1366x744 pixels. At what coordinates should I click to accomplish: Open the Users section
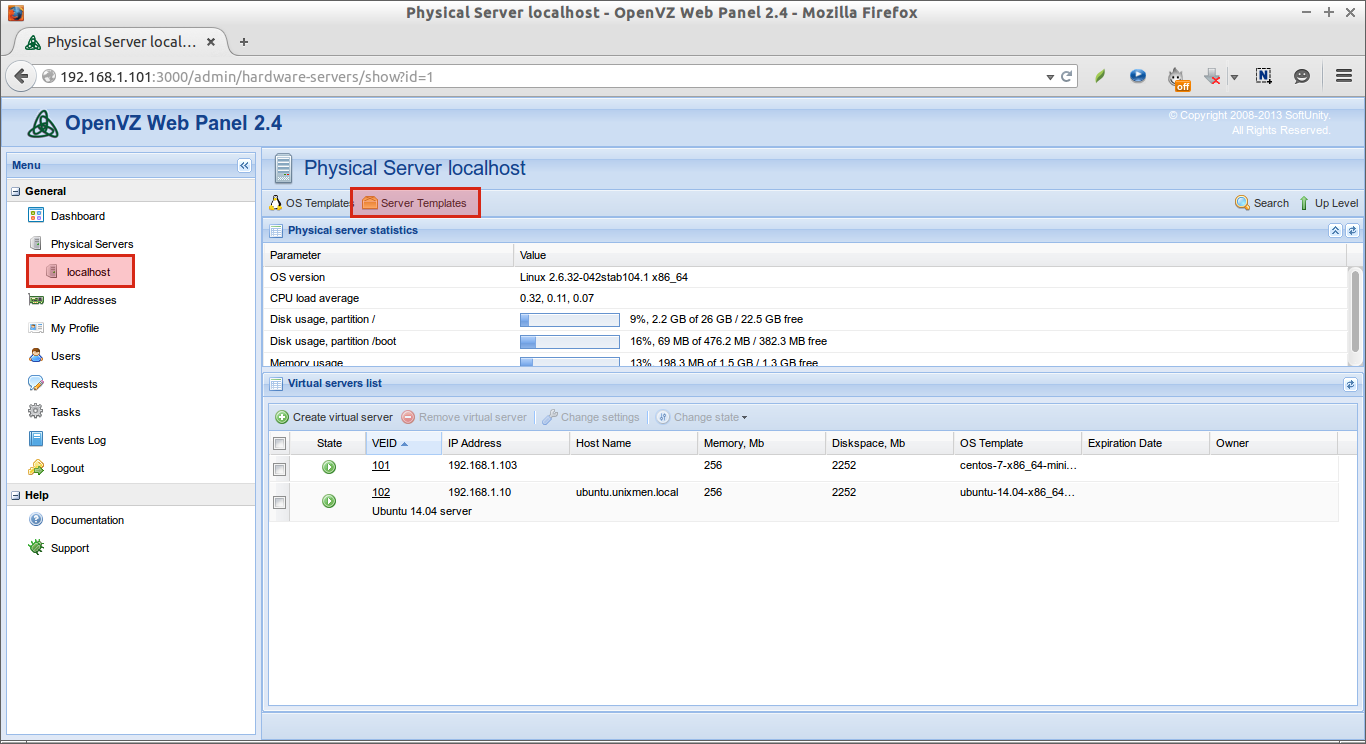coord(66,356)
